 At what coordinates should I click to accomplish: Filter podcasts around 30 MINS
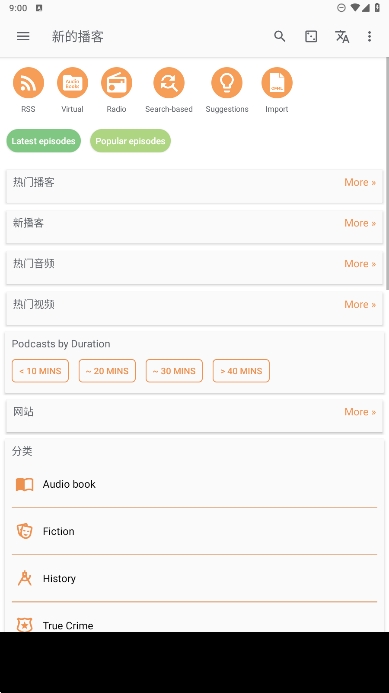[x=174, y=371]
